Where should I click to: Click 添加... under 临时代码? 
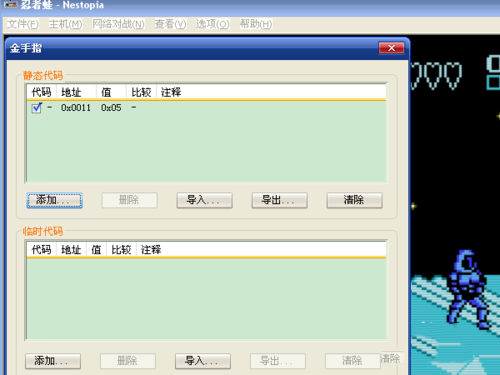pos(53,361)
